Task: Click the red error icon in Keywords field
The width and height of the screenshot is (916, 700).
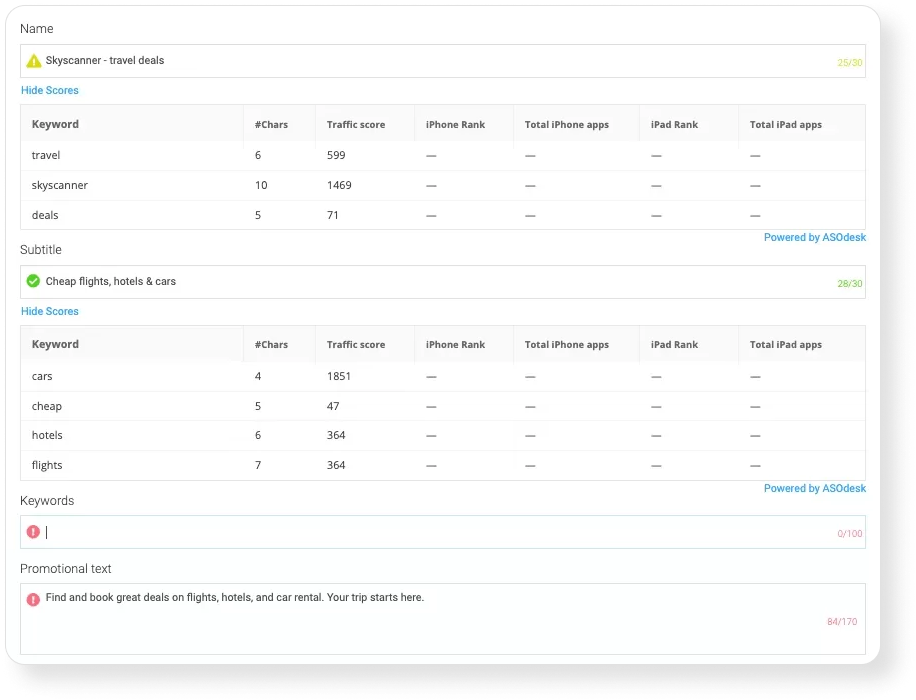Action: click(x=33, y=532)
